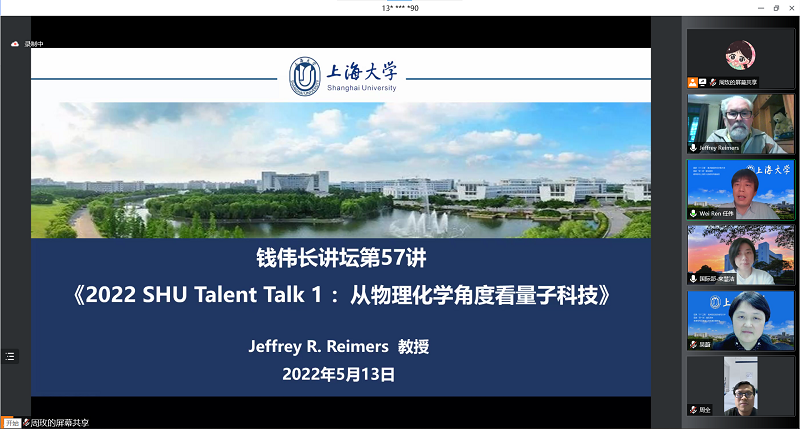800x429 pixels.
Task: Select Wei Ren 任伟 video tile
Action: point(740,190)
